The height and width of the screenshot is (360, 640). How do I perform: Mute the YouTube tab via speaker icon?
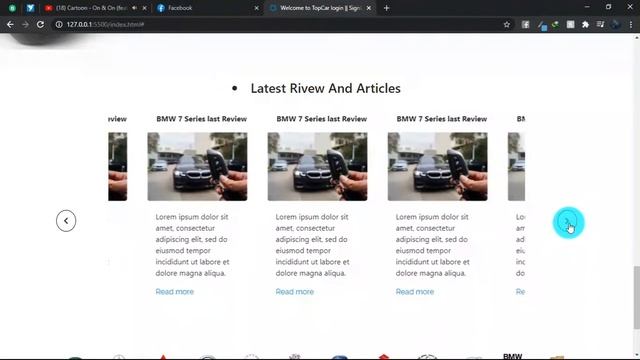[x=134, y=8]
